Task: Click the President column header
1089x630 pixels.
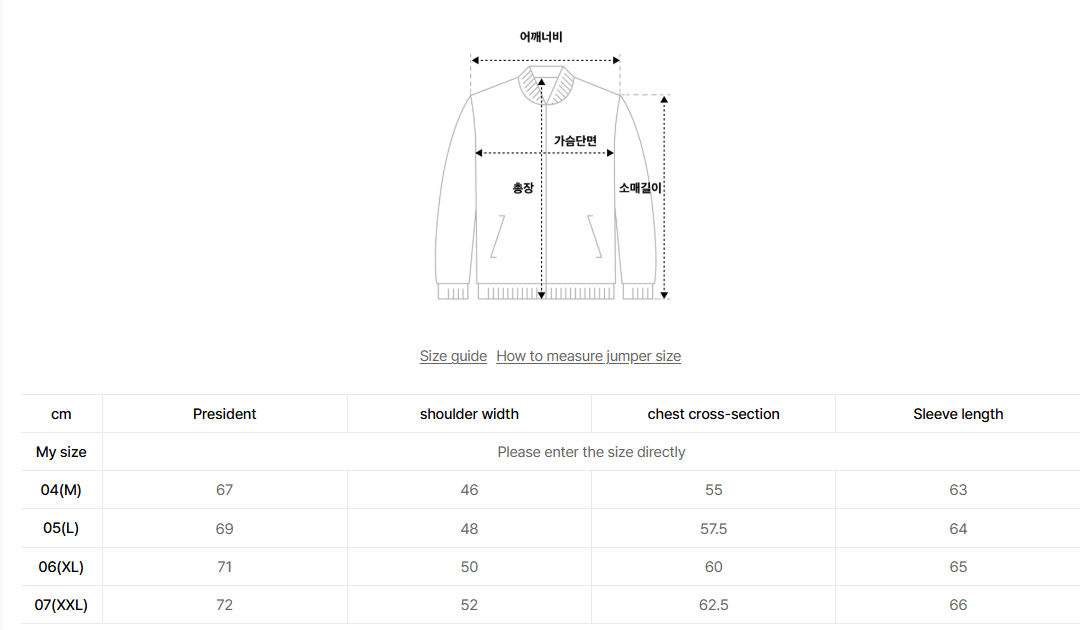Action: pos(224,413)
